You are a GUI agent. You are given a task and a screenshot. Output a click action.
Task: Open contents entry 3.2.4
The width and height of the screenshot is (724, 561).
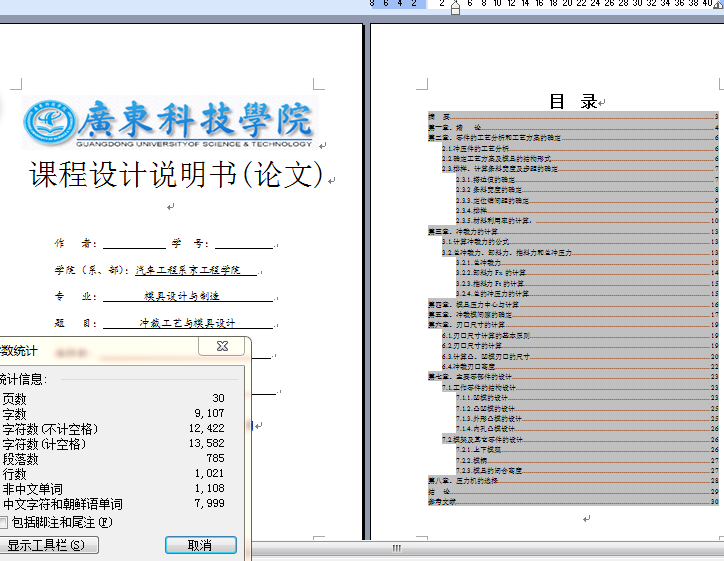(587, 294)
